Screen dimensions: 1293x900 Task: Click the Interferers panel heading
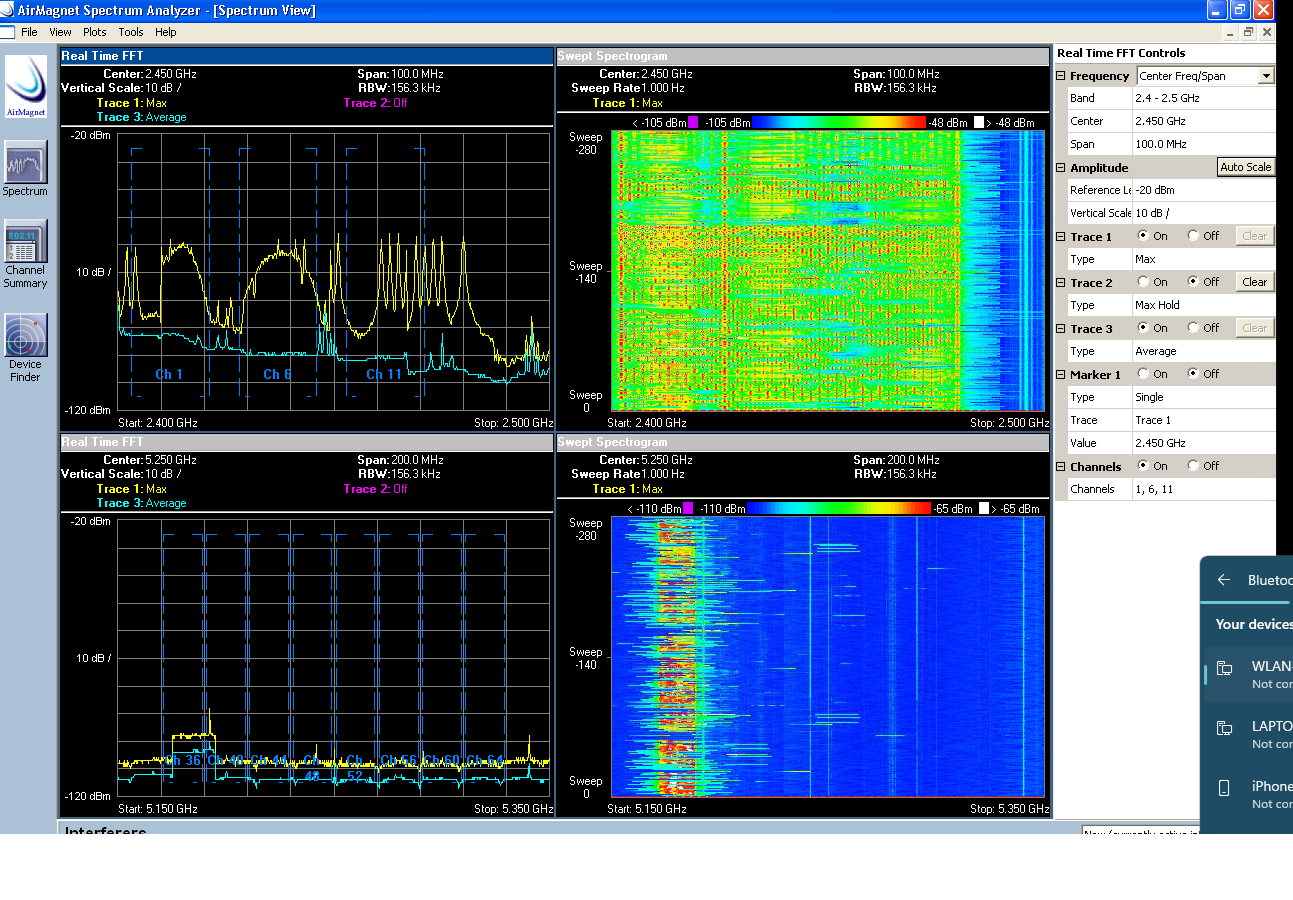[106, 831]
